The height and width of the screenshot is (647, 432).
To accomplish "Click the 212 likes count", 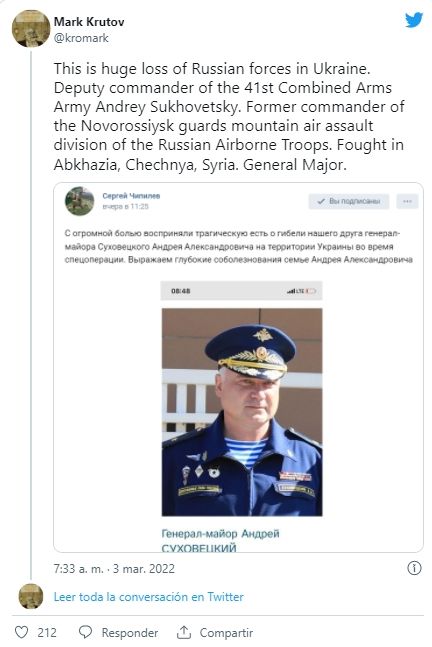I will click(47, 633).
